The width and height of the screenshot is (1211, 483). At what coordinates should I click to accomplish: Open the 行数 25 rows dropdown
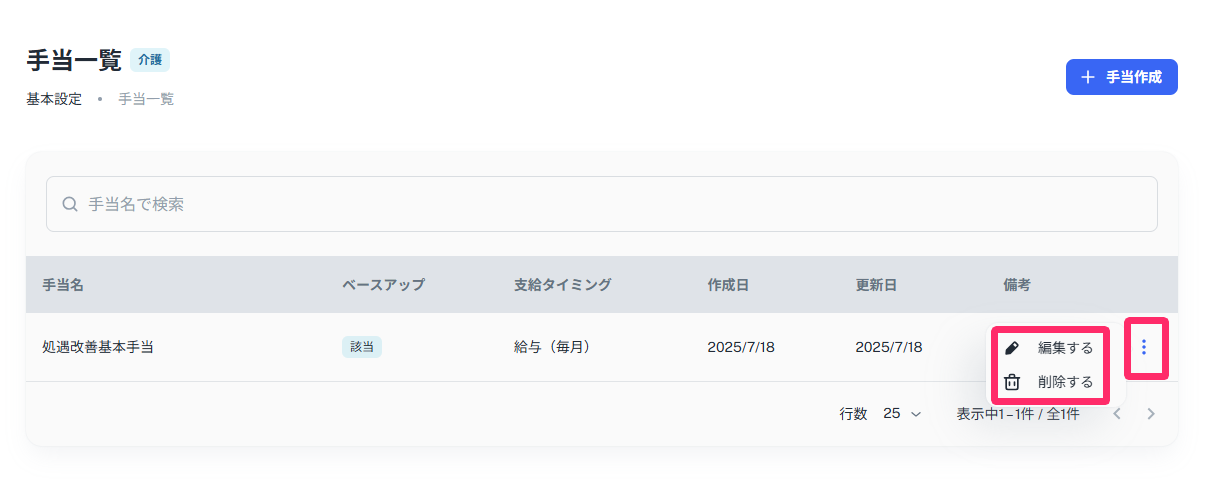click(902, 413)
